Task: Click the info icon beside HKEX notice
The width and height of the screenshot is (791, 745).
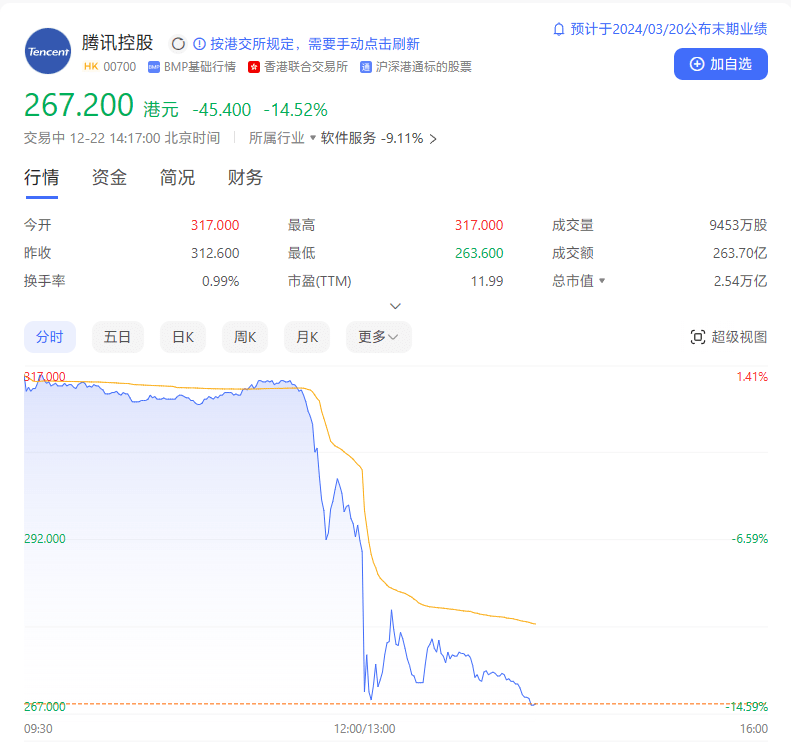Action: point(199,44)
